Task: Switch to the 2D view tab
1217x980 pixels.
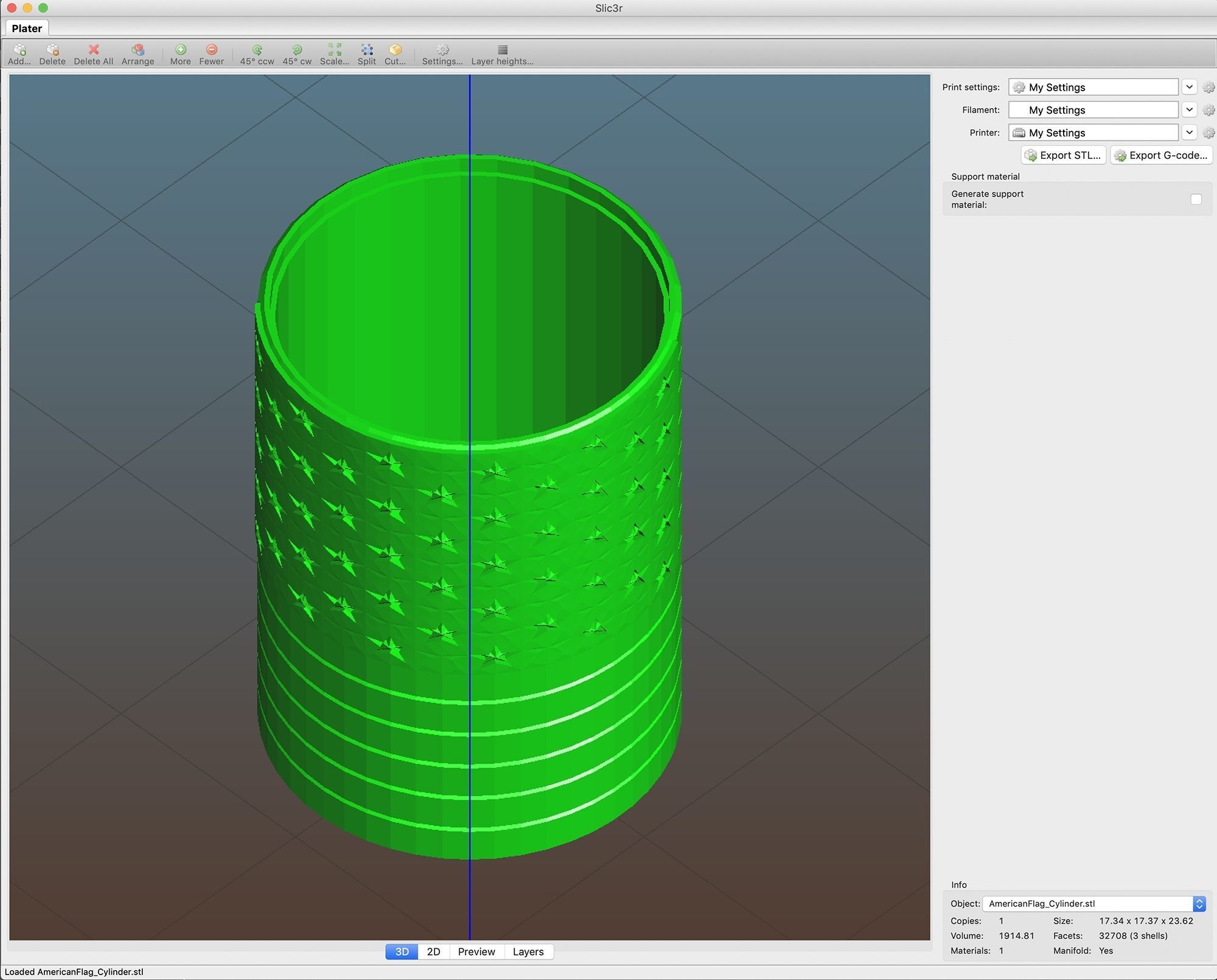Action: click(433, 951)
